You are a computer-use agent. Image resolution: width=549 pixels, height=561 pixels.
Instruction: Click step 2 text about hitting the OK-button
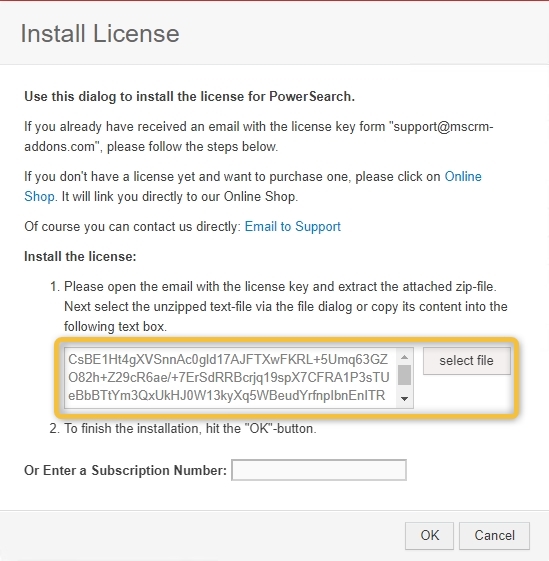[190, 428]
